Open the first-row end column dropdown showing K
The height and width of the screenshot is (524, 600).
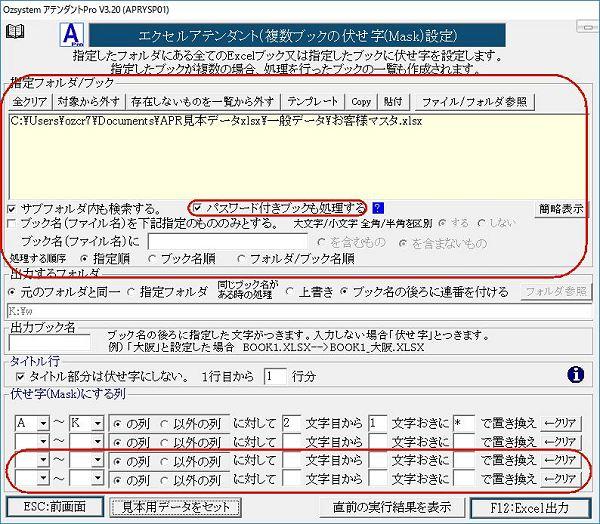[x=98, y=423]
